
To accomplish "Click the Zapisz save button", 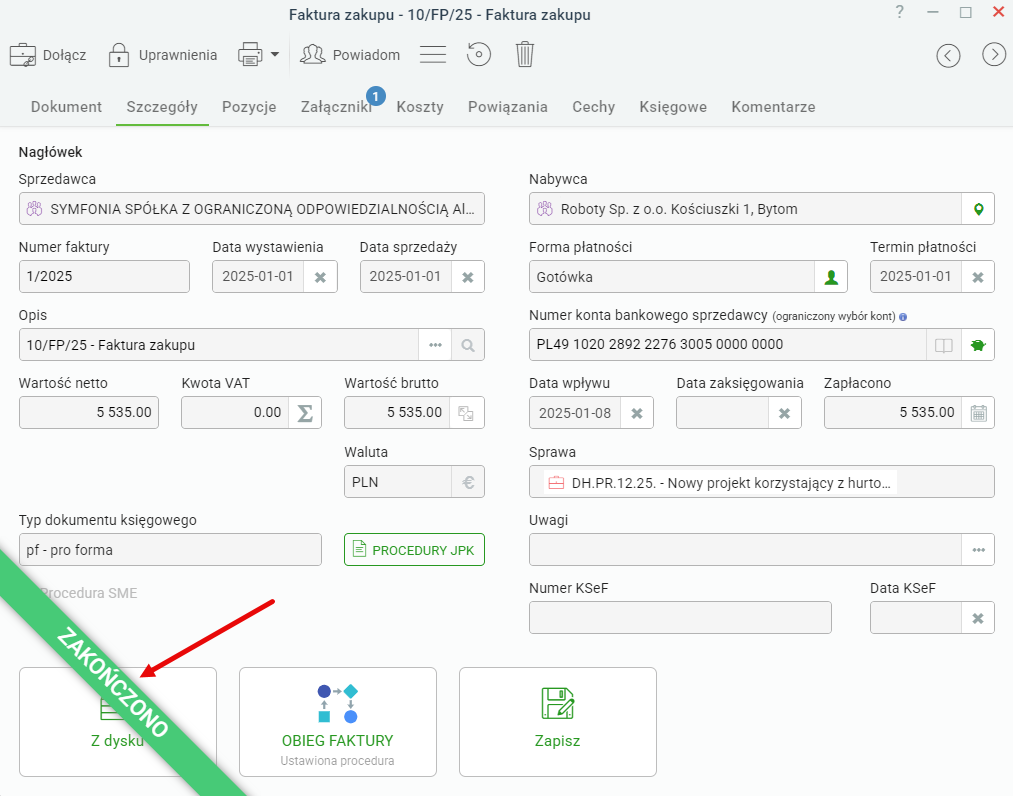I will 558,722.
